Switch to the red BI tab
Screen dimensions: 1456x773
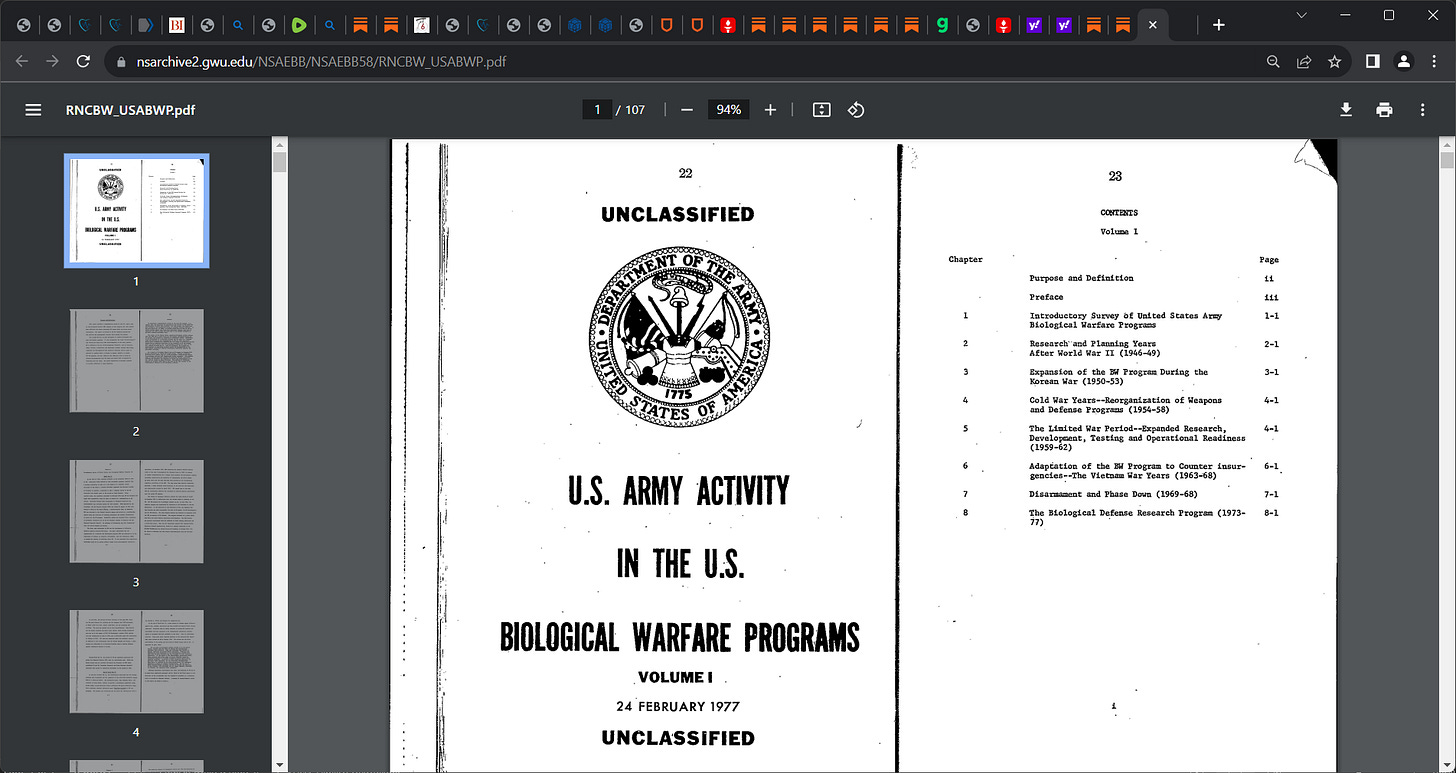tap(176, 25)
